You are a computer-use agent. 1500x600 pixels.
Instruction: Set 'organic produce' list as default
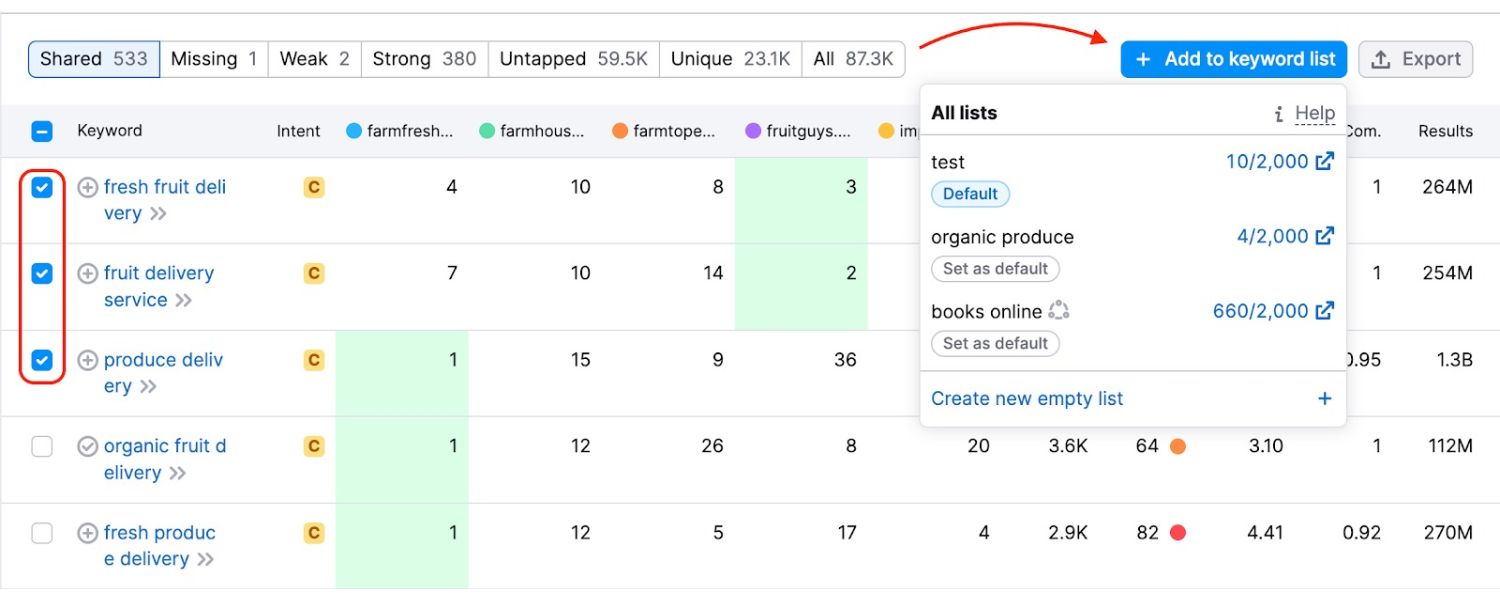click(x=995, y=268)
